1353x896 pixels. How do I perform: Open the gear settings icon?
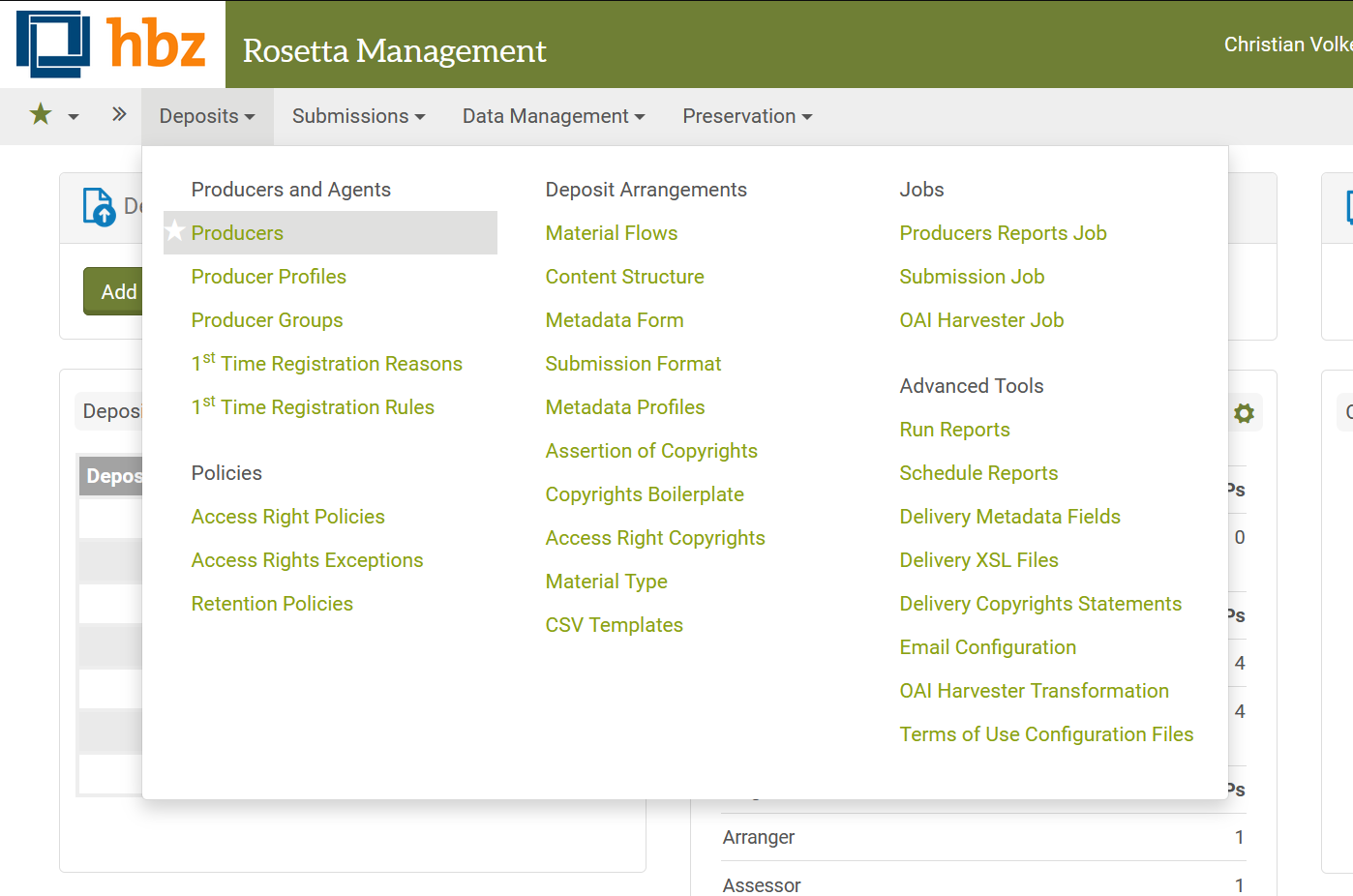(1244, 413)
